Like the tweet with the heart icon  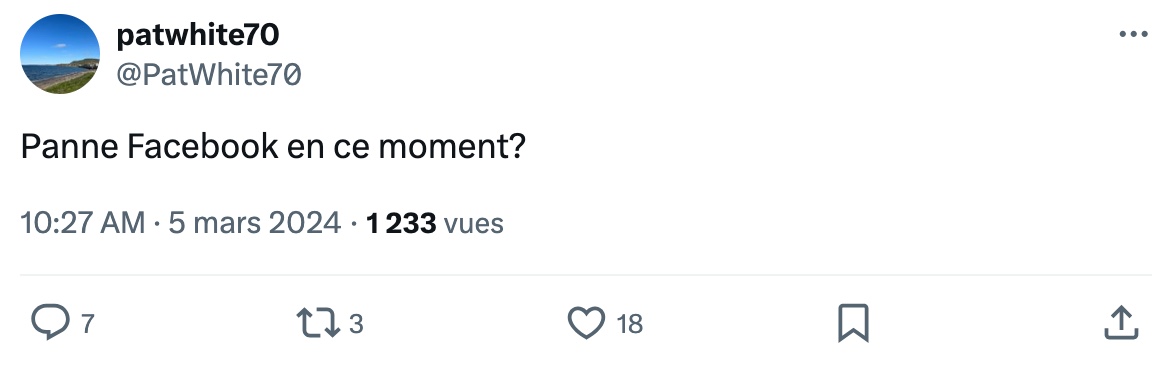coord(586,323)
